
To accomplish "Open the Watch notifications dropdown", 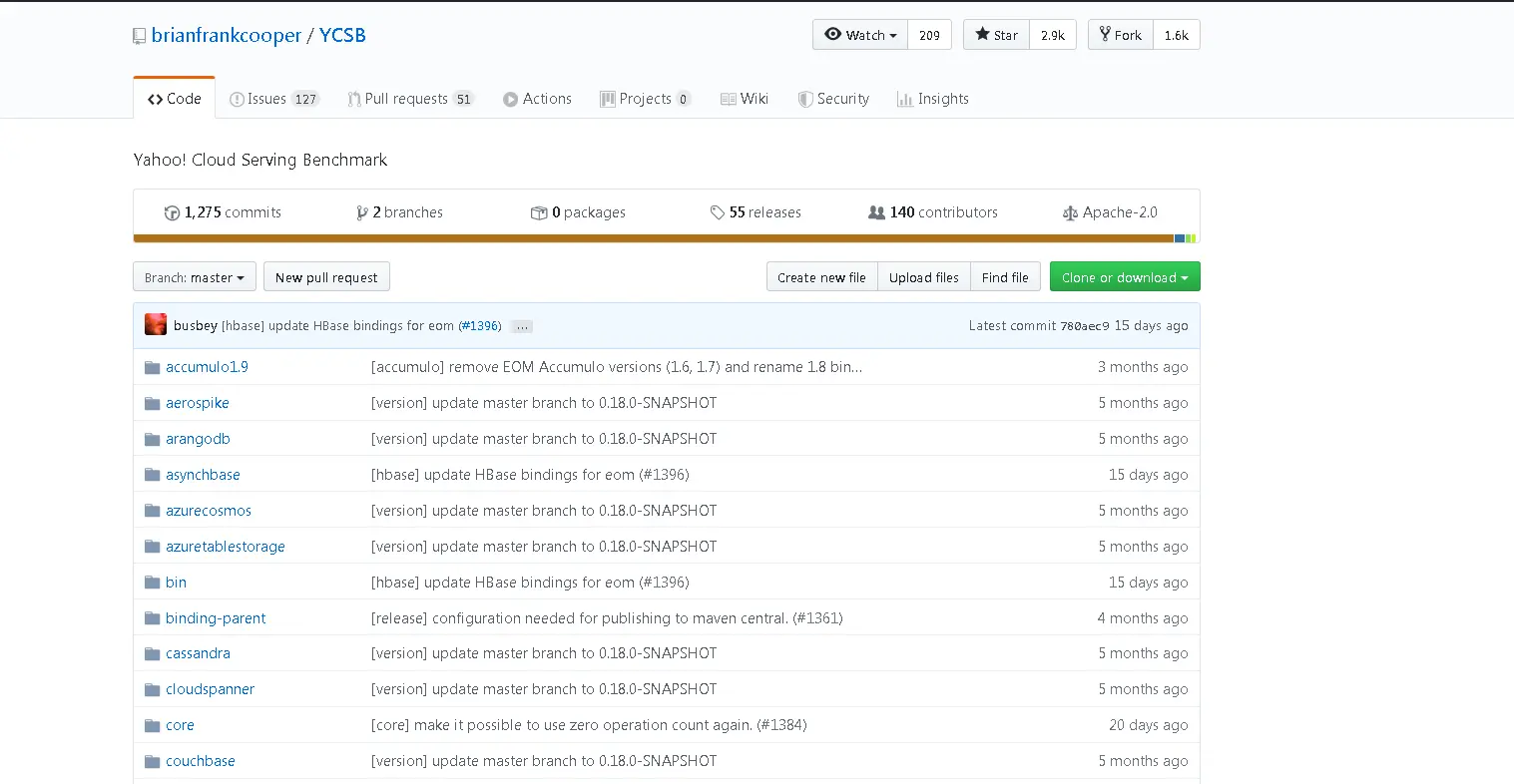I will coord(860,35).
